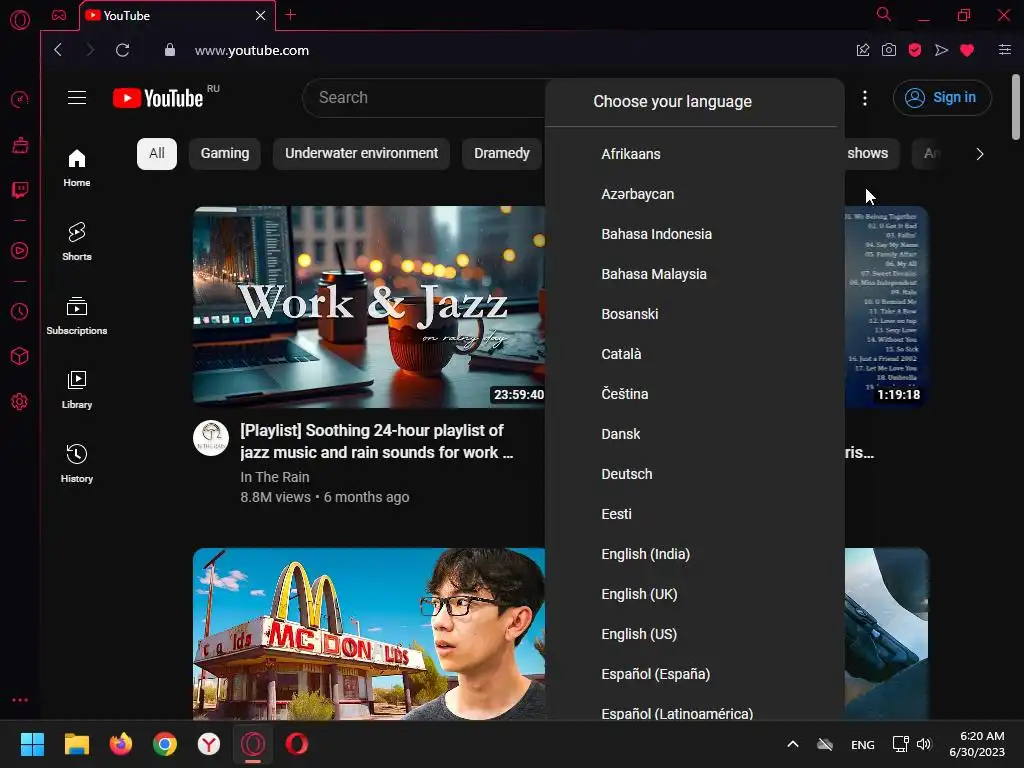
Task: Go back to previous page
Action: (x=58, y=50)
